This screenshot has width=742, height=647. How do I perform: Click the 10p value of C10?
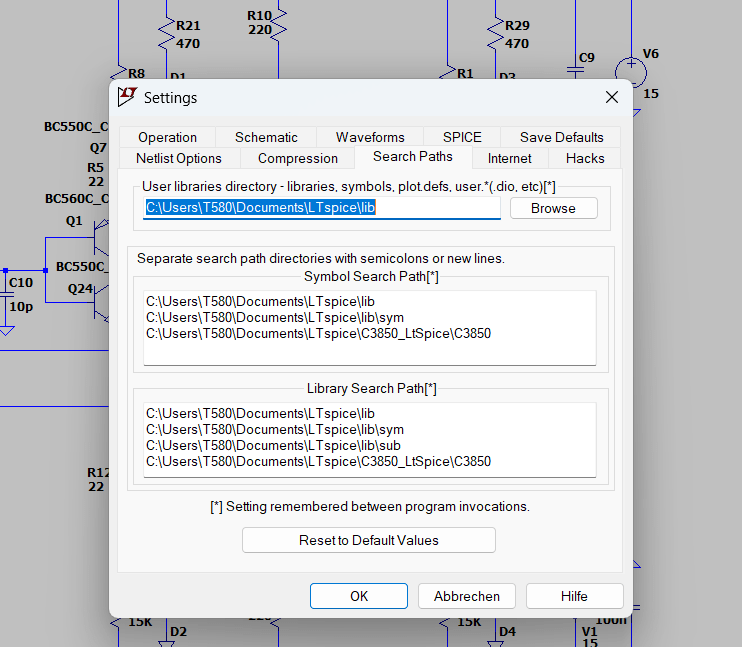tap(21, 307)
